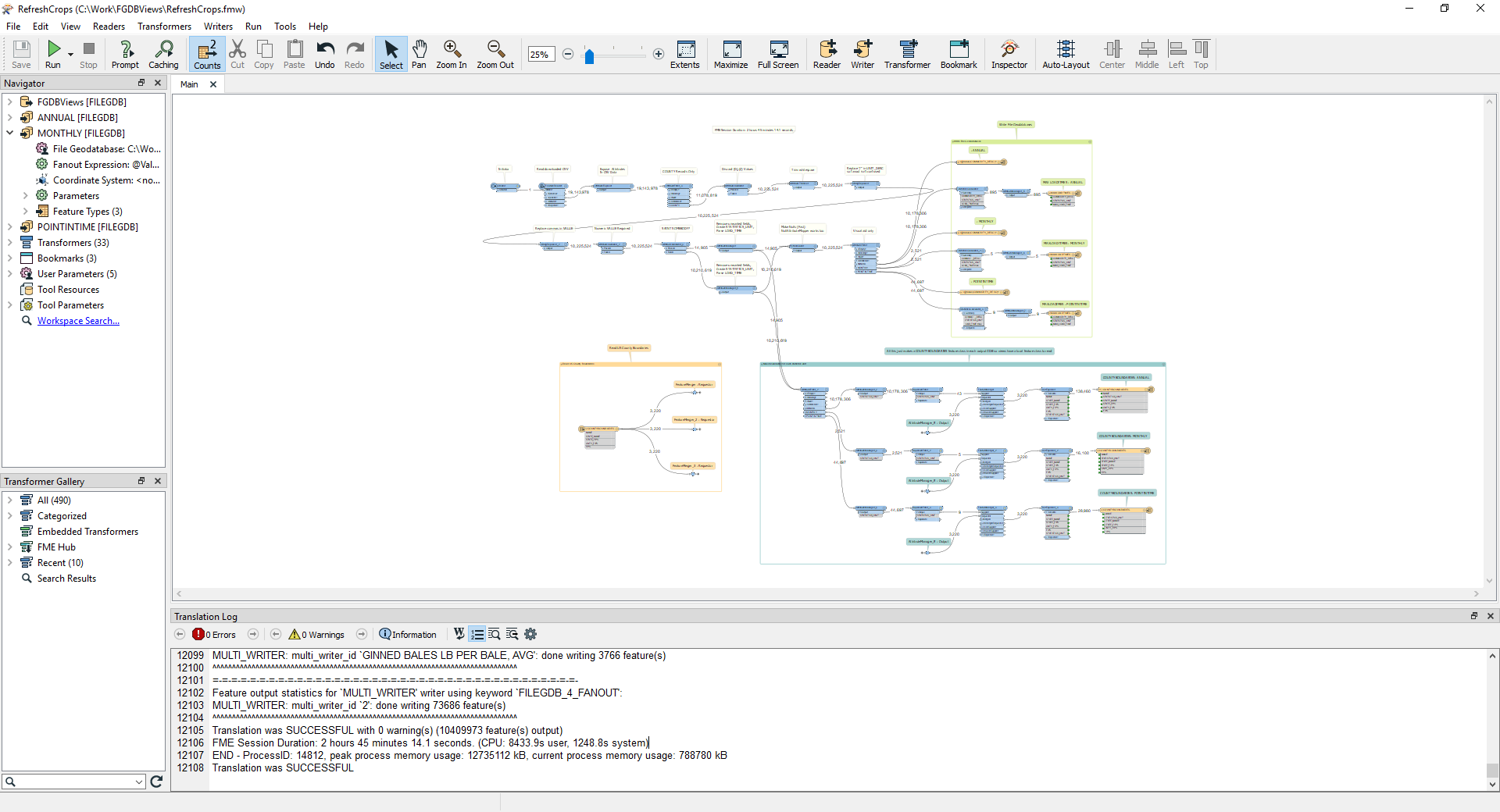Image resolution: width=1500 pixels, height=812 pixels.
Task: Toggle the 0 Warnings log filter
Action: pos(316,635)
